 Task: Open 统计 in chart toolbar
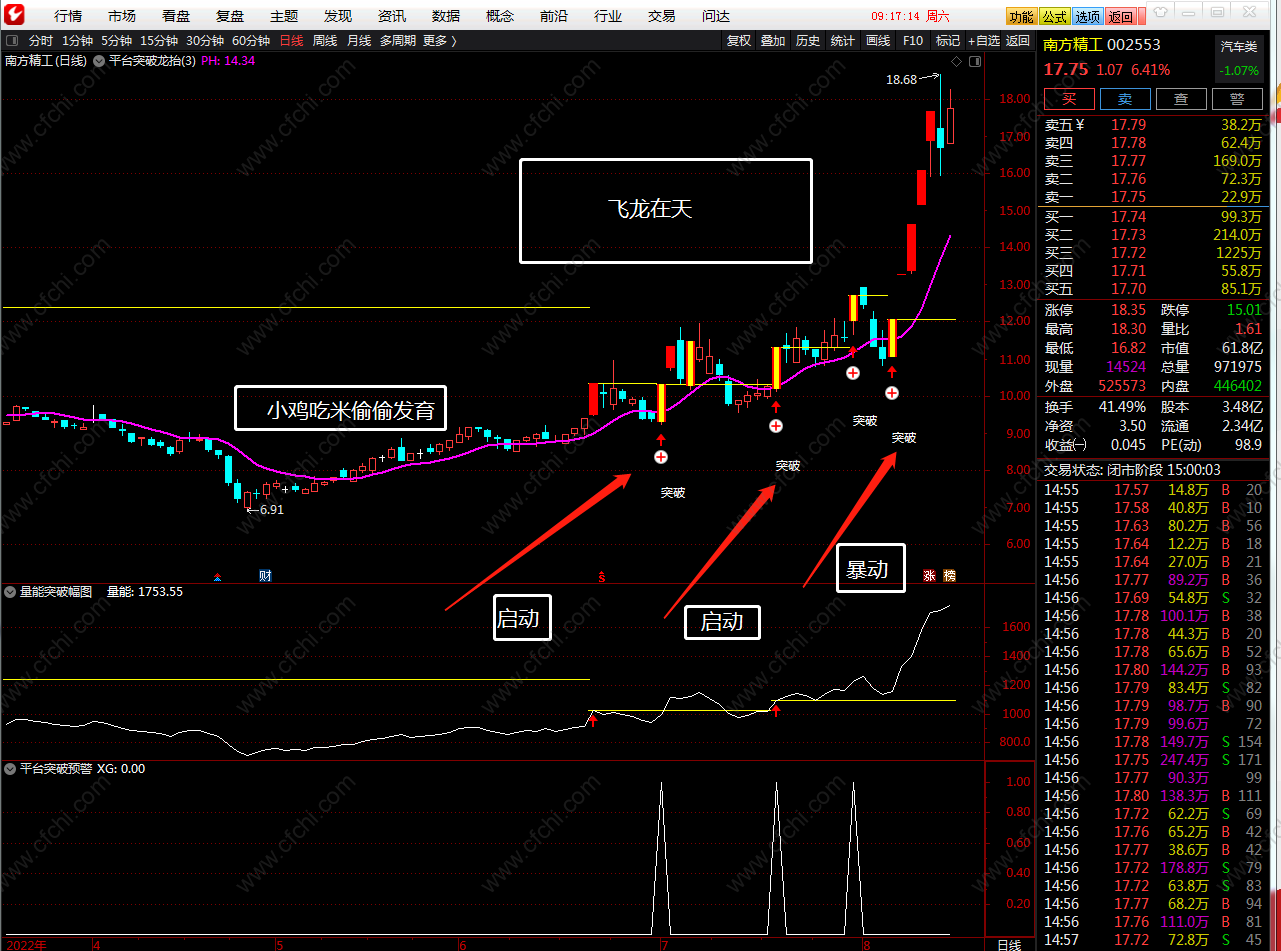click(x=843, y=41)
